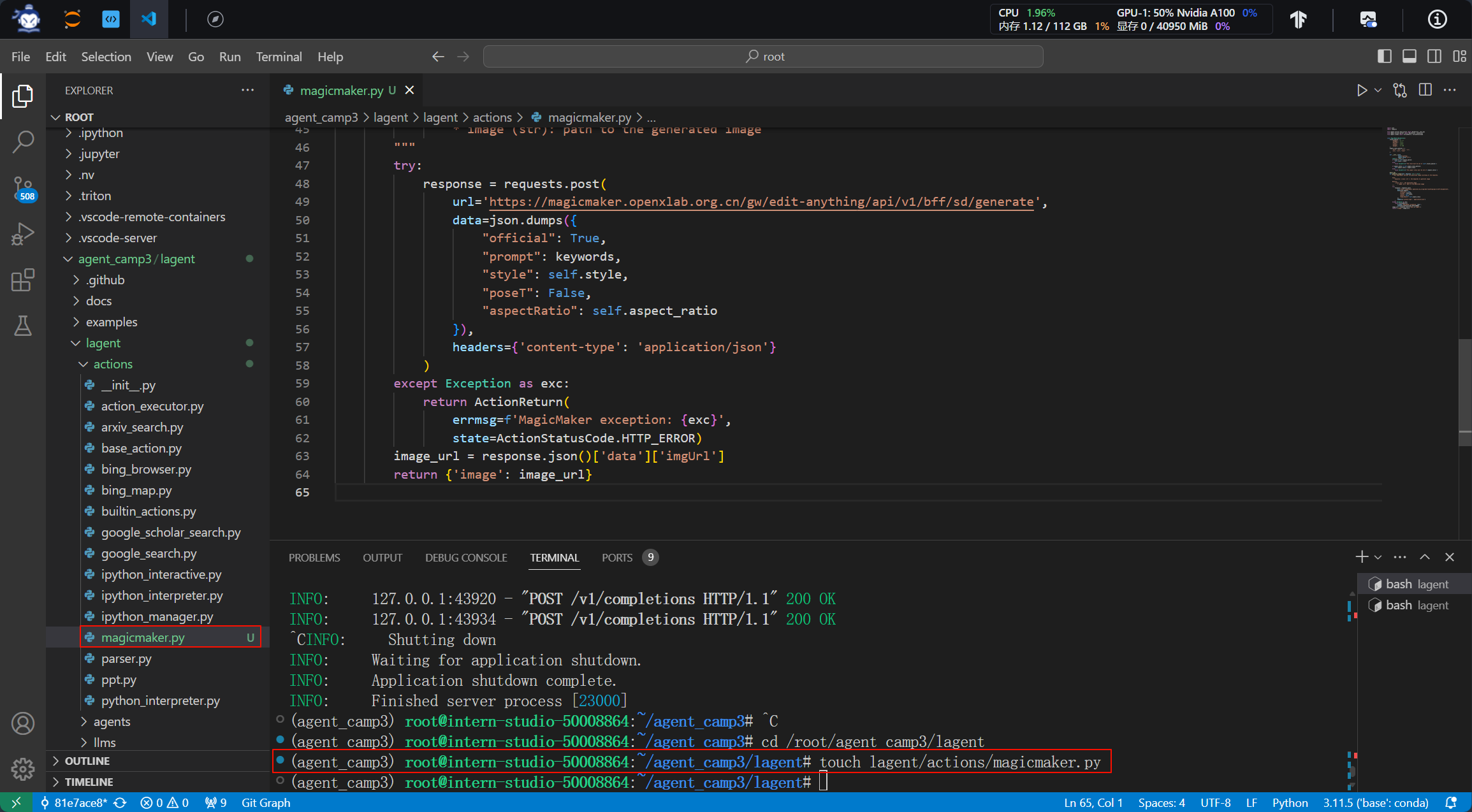The height and width of the screenshot is (812, 1472).
Task: Open the Extensions view
Action: [23, 280]
